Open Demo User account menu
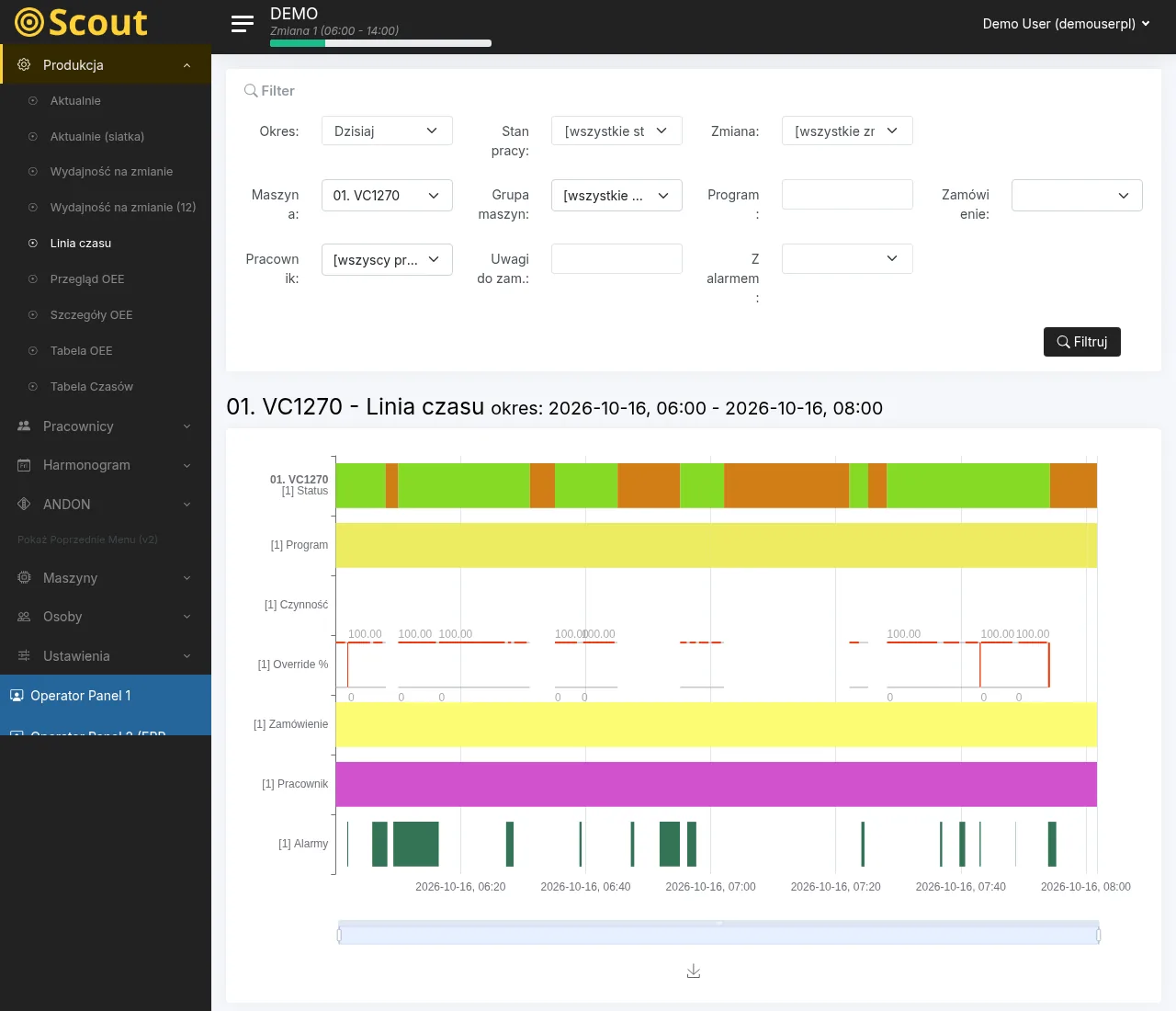 (x=1066, y=24)
